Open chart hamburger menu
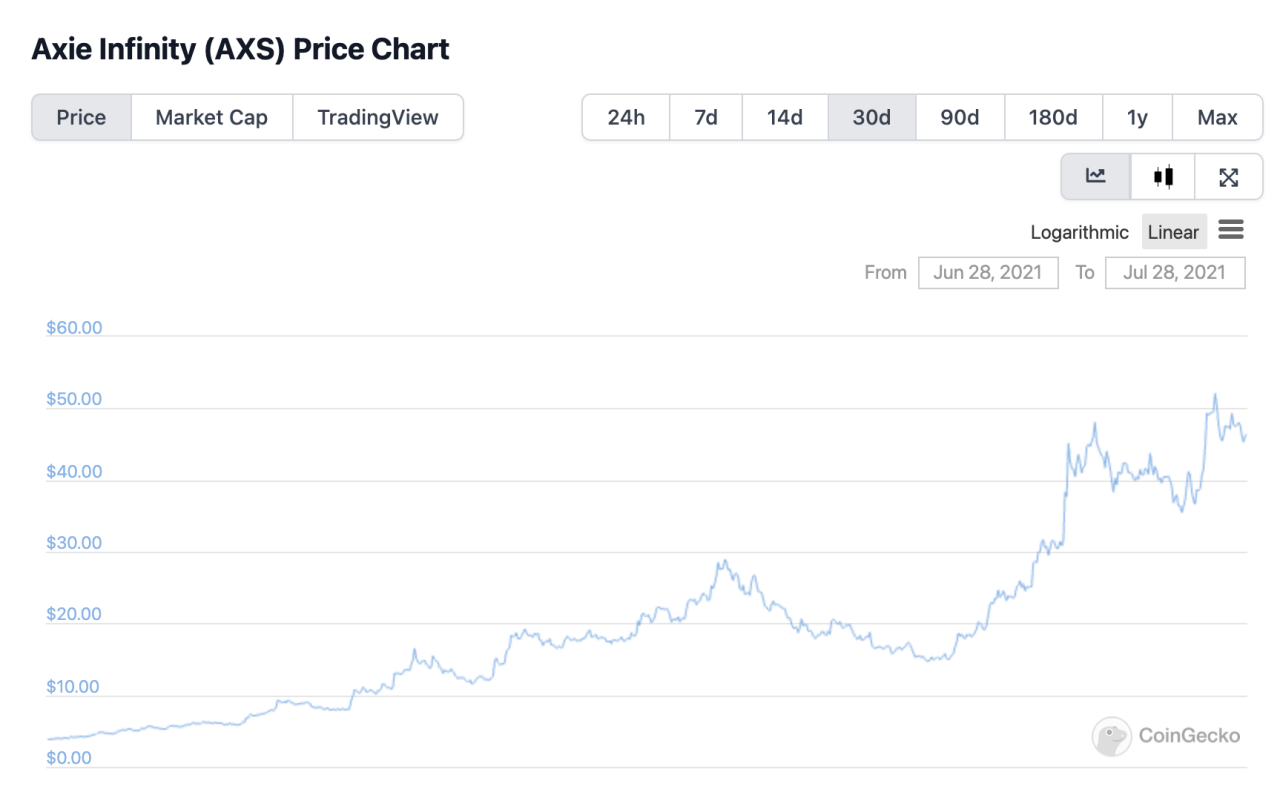Screen dimensions: 1280x795 tap(1231, 231)
